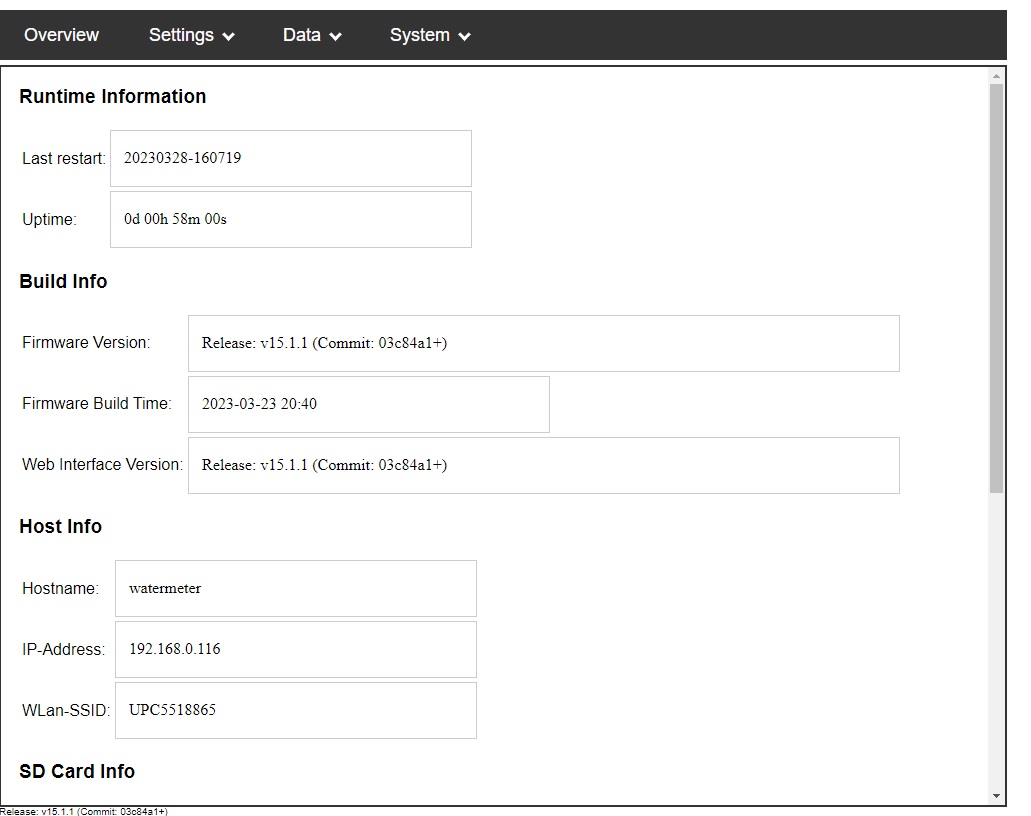Select the Uptime field showing 0d 00h 58m
Viewport: 1031px width, 816px height.
pyautogui.click(x=290, y=219)
